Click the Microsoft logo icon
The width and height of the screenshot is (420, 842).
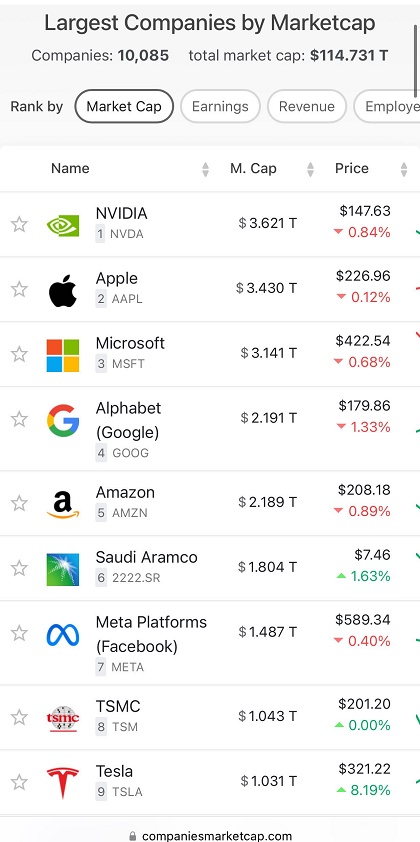[63, 355]
